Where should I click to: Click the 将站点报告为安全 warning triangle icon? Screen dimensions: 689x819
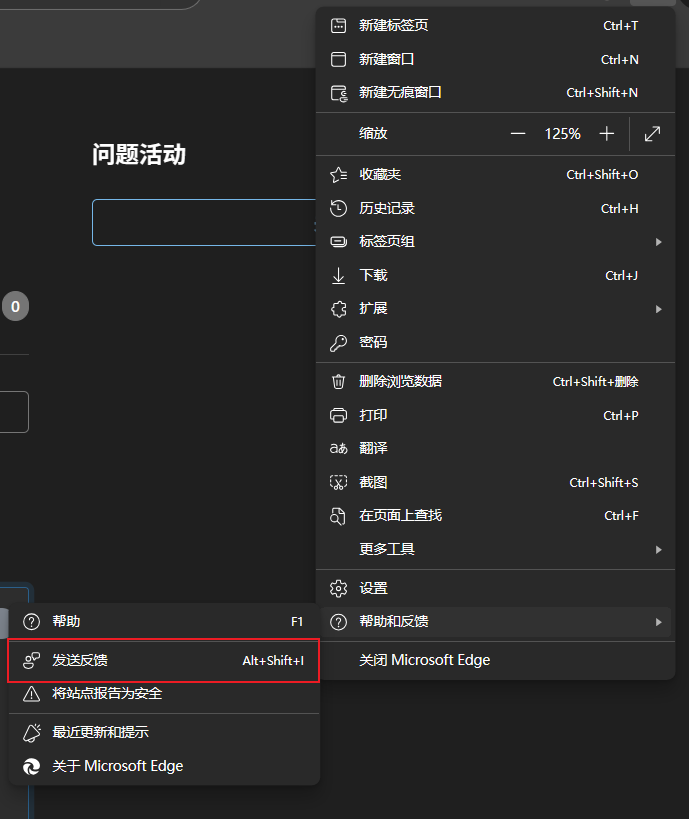coord(31,694)
